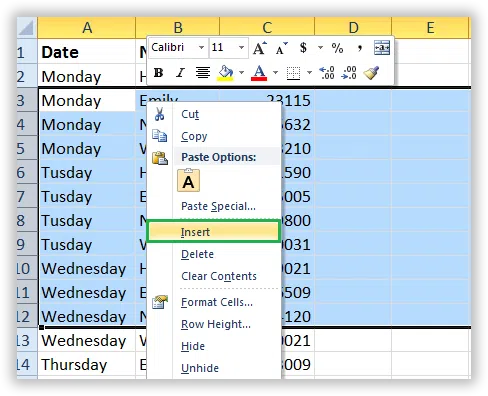The image size is (488, 396).
Task: Click the Format Cells... entry
Action: click(217, 302)
